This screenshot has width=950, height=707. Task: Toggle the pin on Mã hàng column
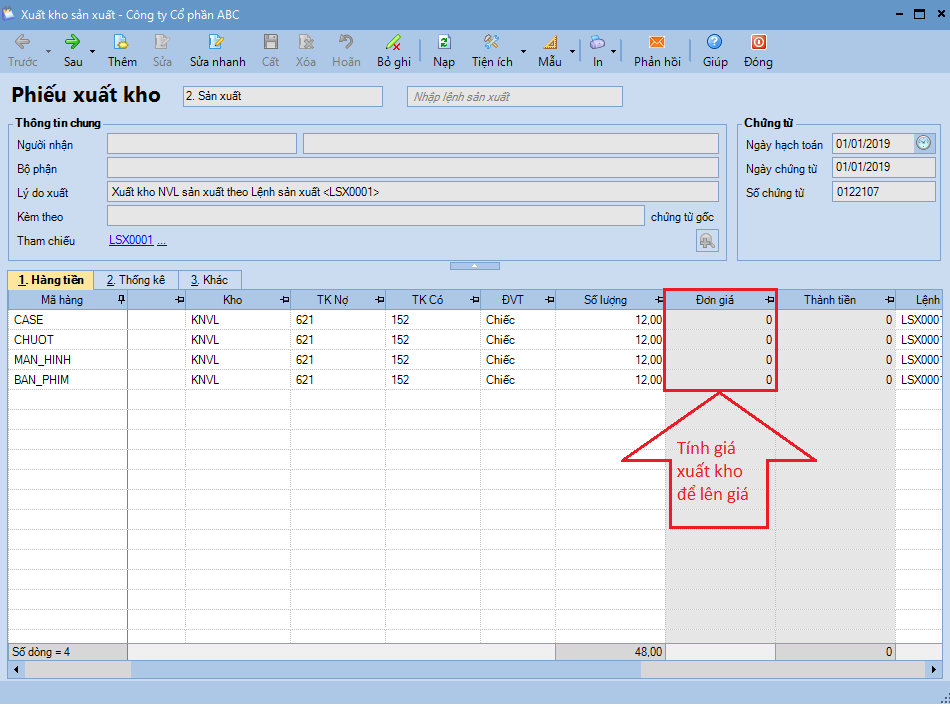click(121, 300)
